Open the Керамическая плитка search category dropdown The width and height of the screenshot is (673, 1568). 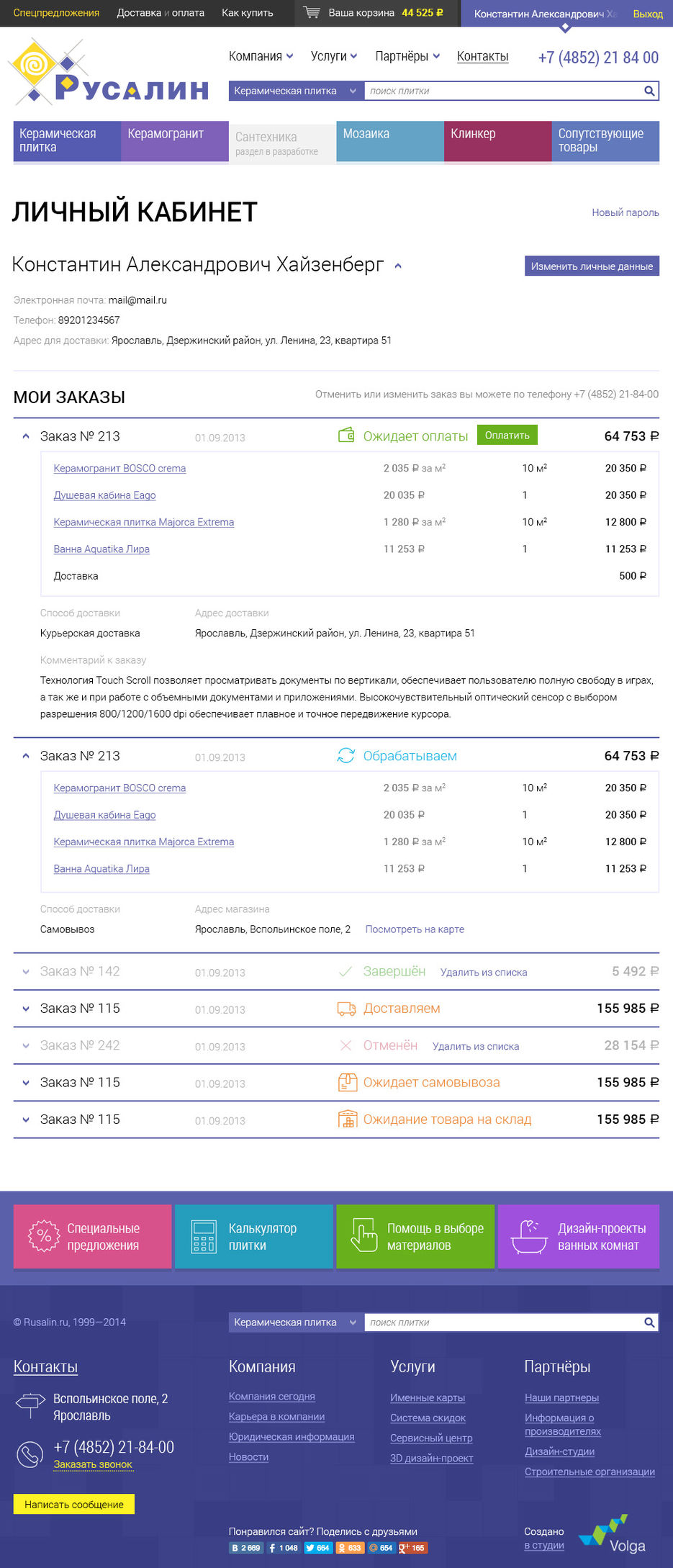tap(294, 91)
